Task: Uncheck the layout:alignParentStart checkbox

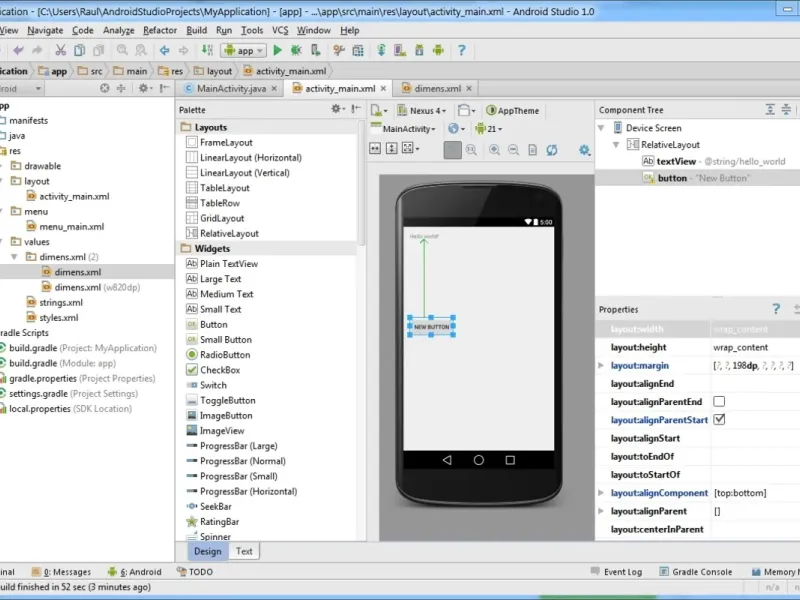Action: [x=719, y=420]
